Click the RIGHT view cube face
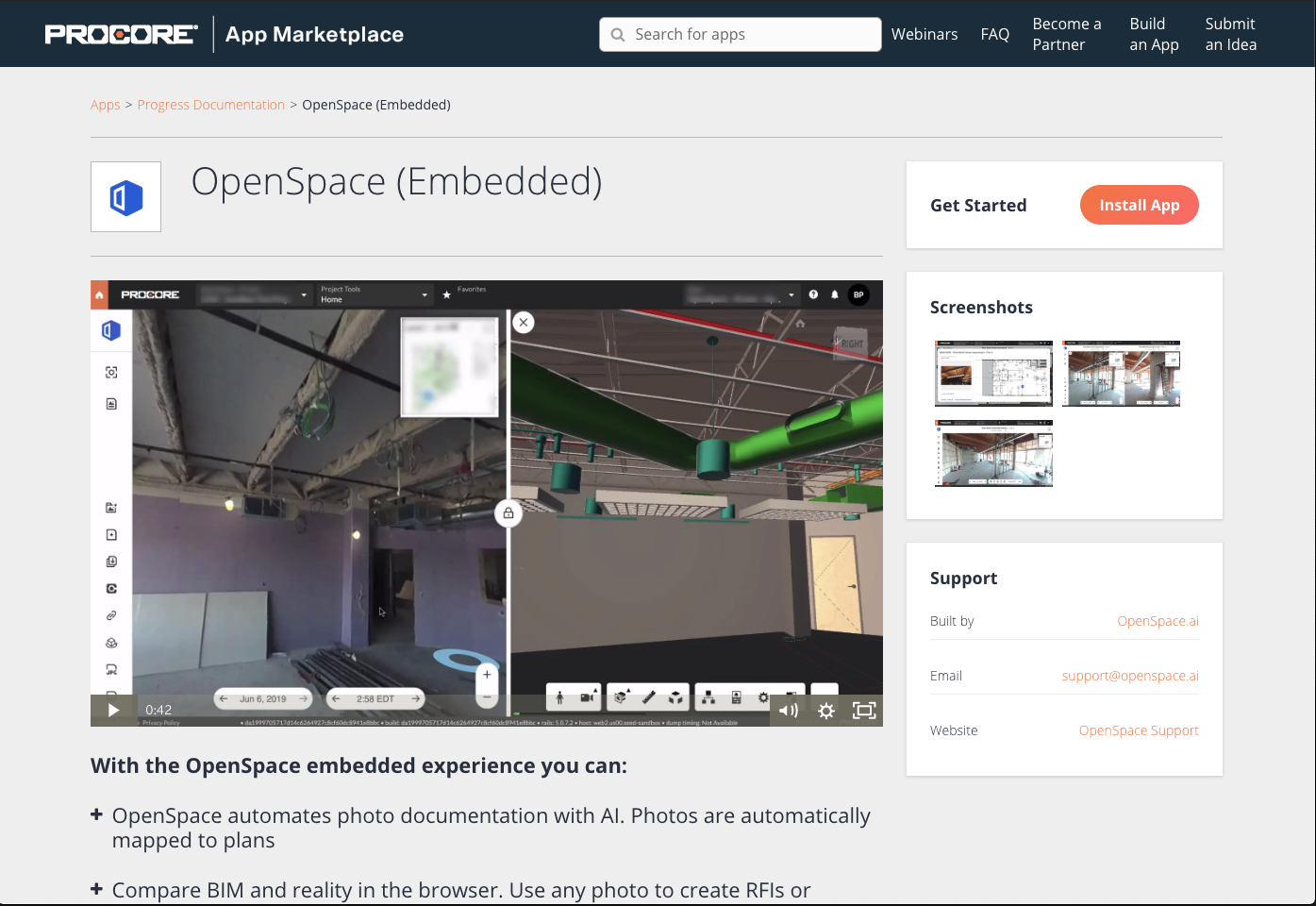The image size is (1316, 906). (851, 344)
